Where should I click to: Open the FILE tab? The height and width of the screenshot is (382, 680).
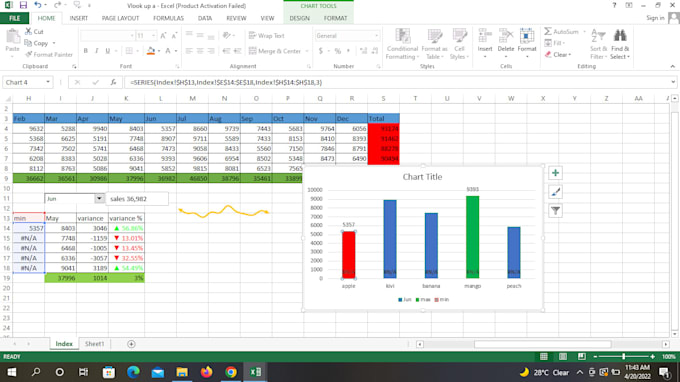pyautogui.click(x=14, y=18)
